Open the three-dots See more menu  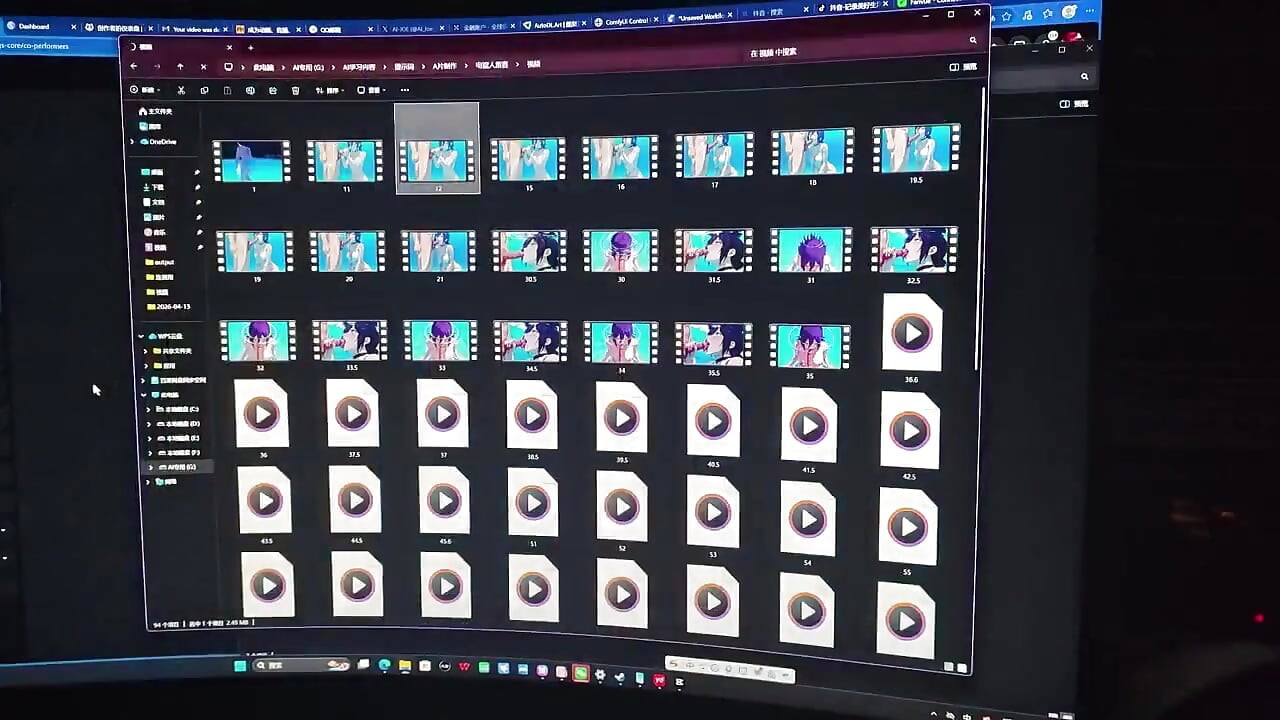404,90
